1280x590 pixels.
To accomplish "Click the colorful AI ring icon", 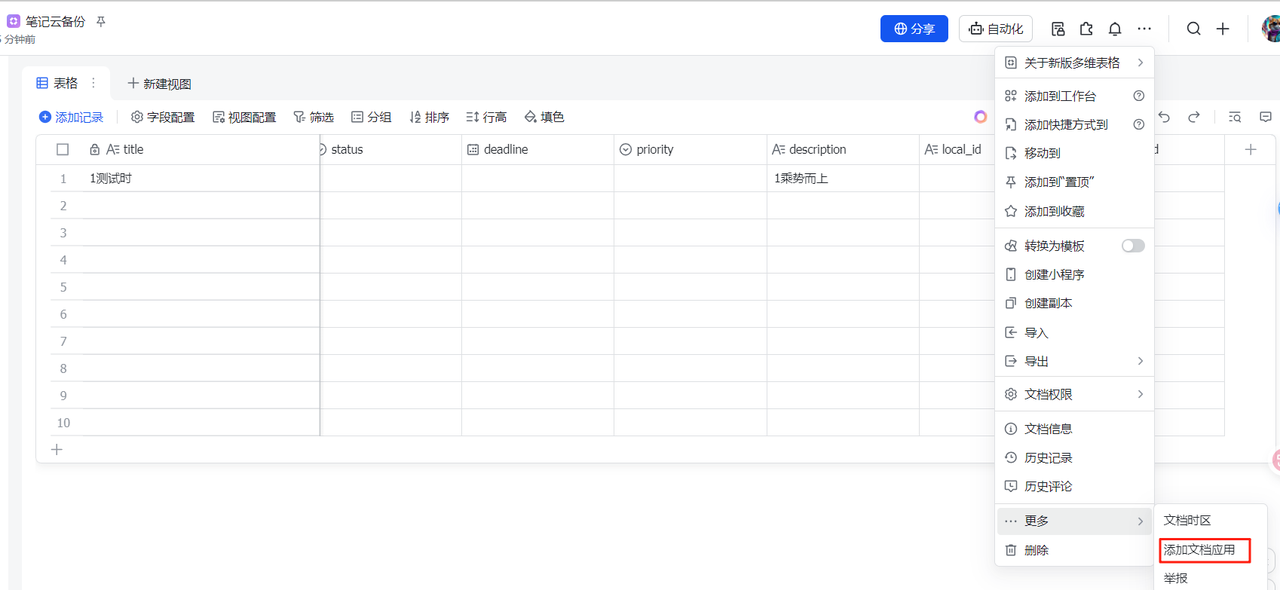I will point(980,117).
